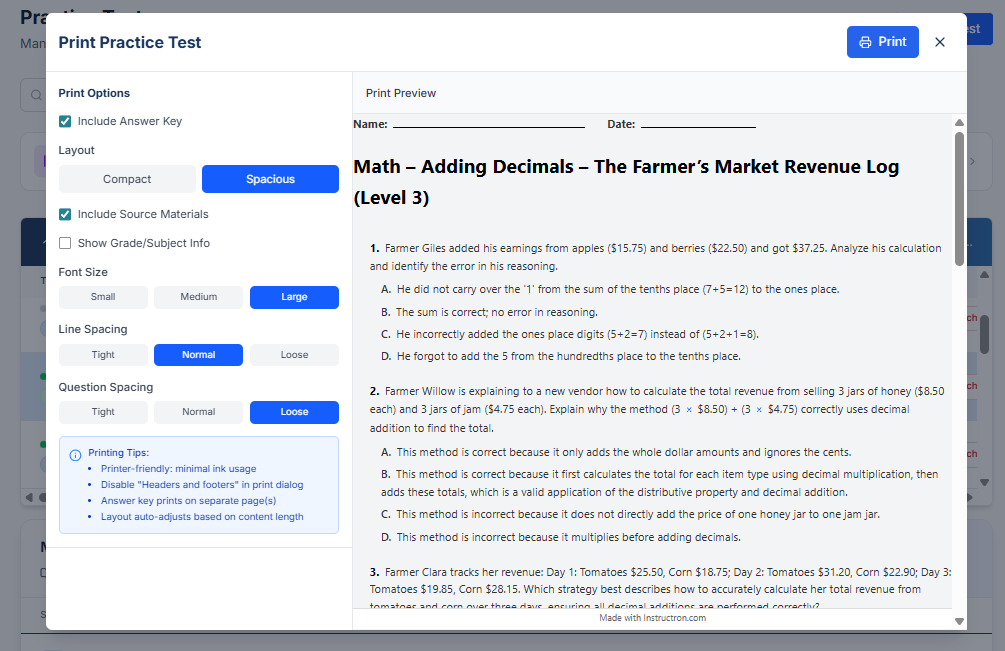Image resolution: width=1005 pixels, height=651 pixels.
Task: Set line spacing to Loose
Action: pyautogui.click(x=294, y=355)
